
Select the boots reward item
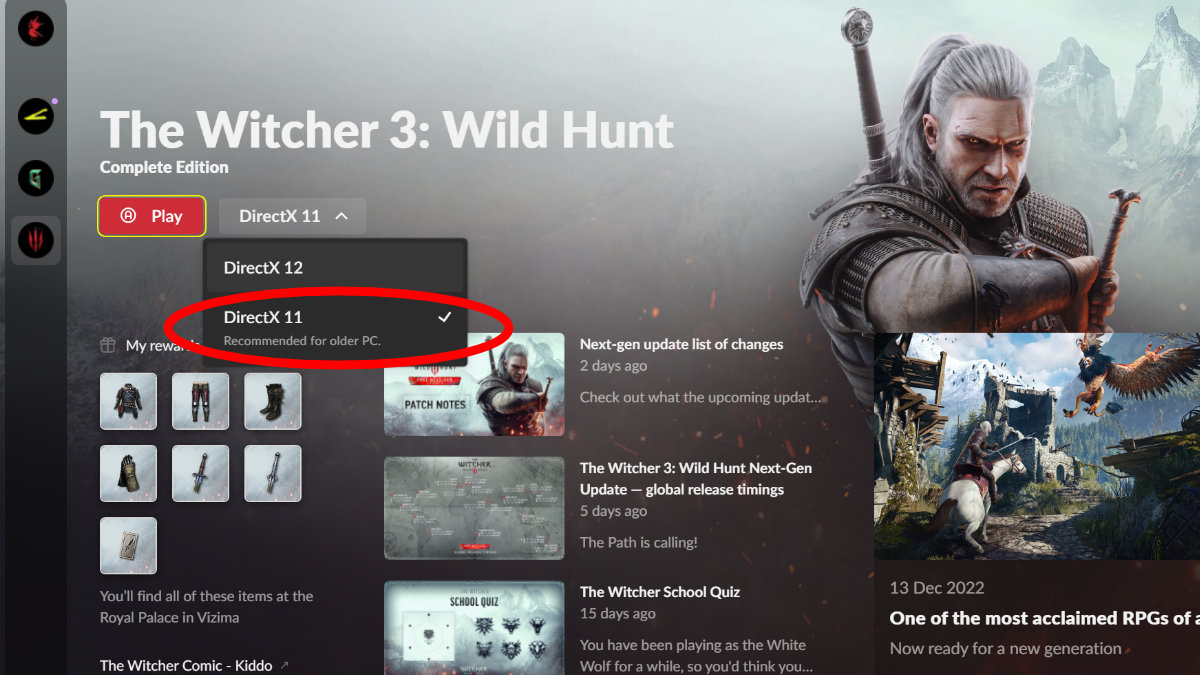click(x=273, y=401)
